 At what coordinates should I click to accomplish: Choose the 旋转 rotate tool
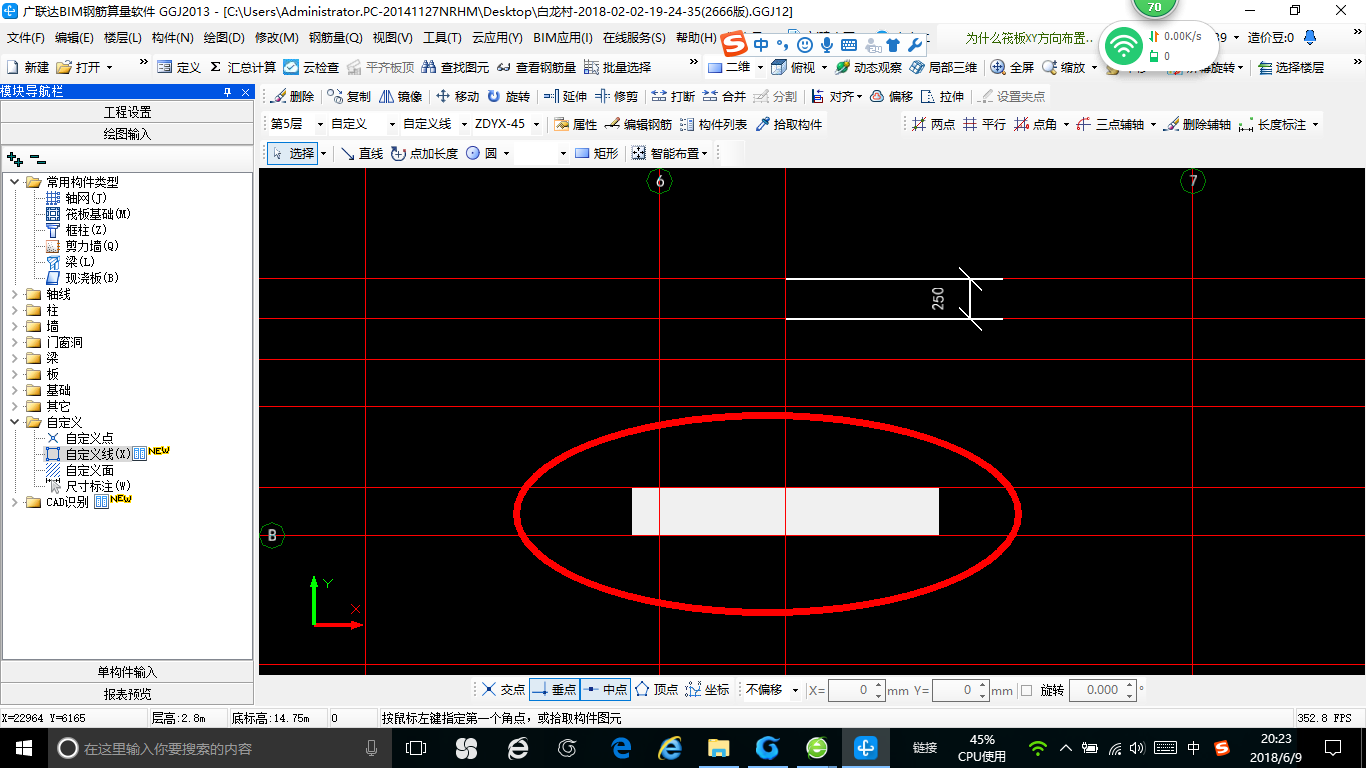(x=509, y=97)
